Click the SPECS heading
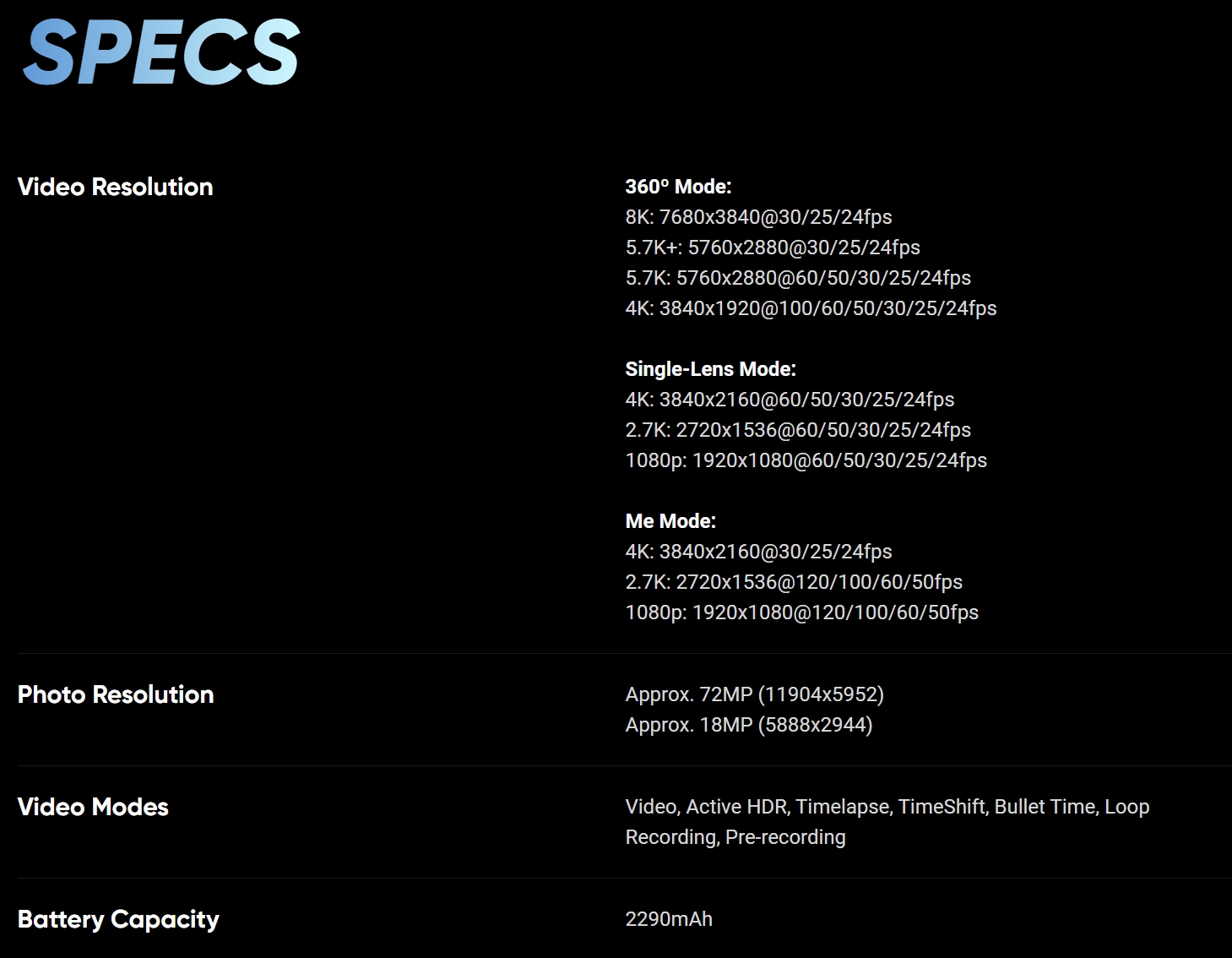Screen dimensions: 1232x958 click(x=161, y=52)
